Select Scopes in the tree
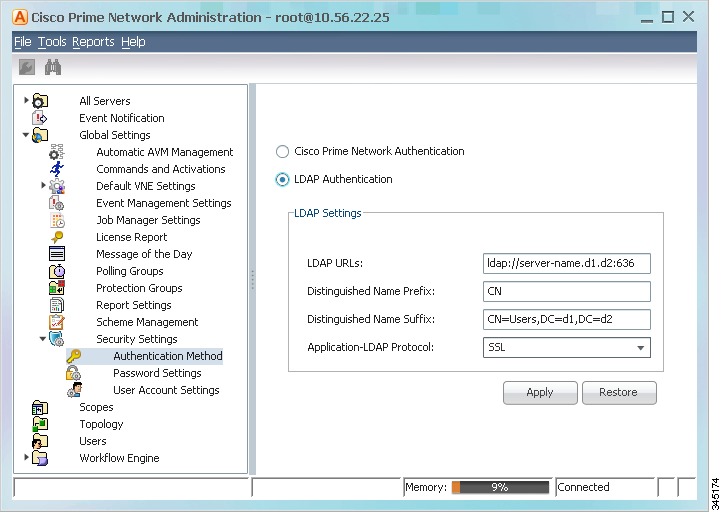721x512 pixels. pos(96,407)
